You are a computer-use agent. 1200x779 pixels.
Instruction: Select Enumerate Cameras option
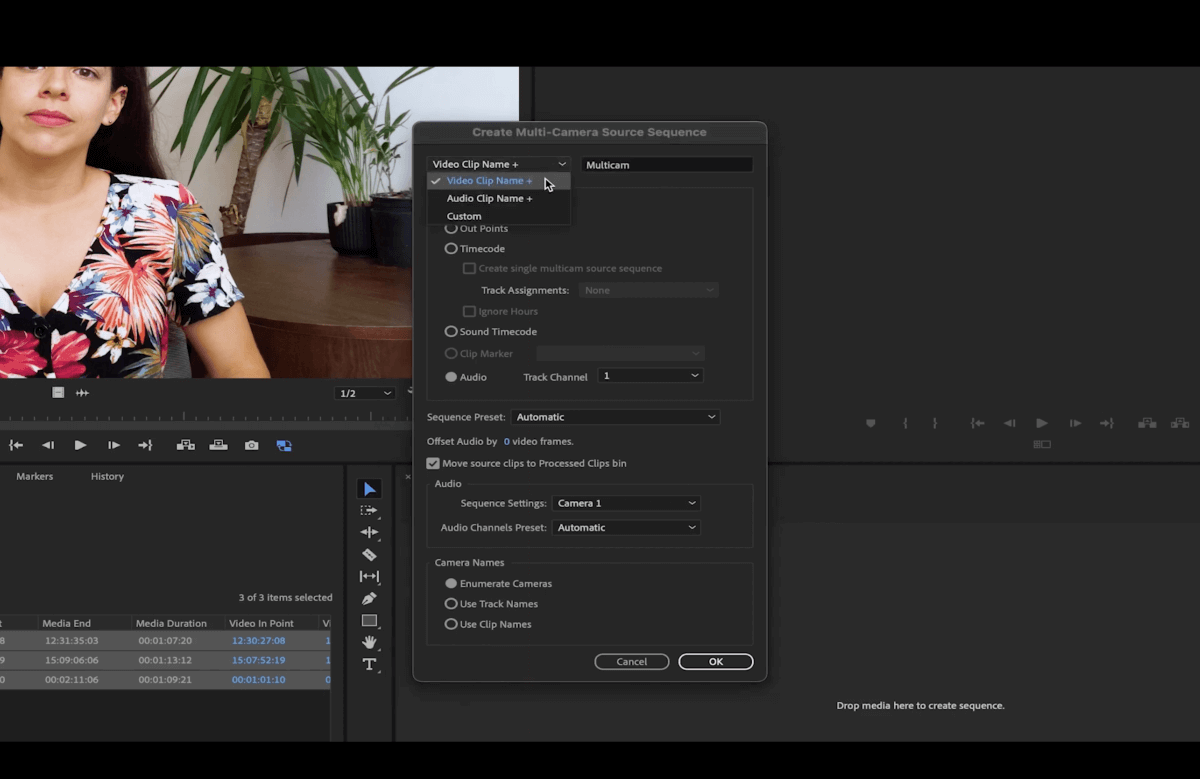451,583
